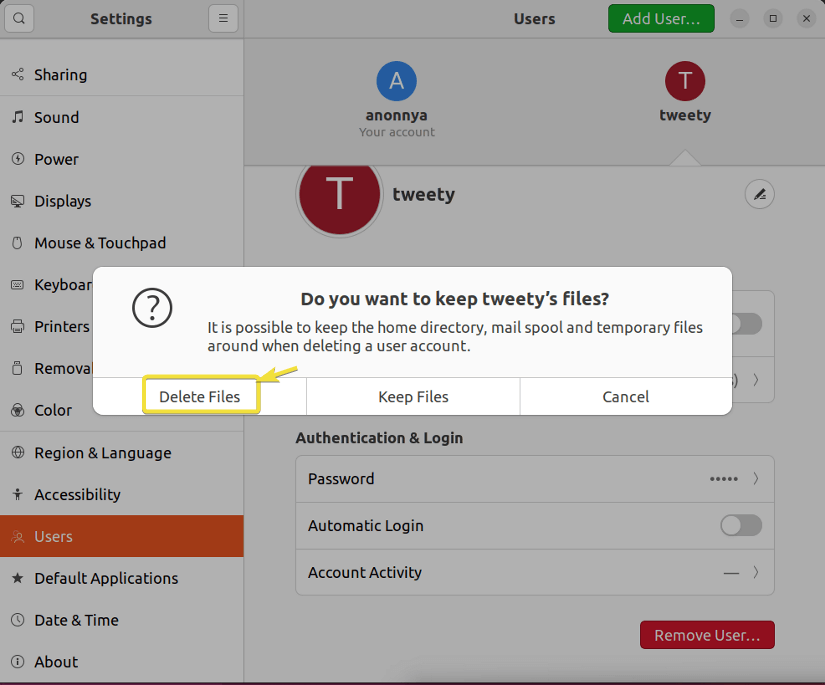Open Accessibility settings panel
The image size is (825, 685).
[122, 494]
